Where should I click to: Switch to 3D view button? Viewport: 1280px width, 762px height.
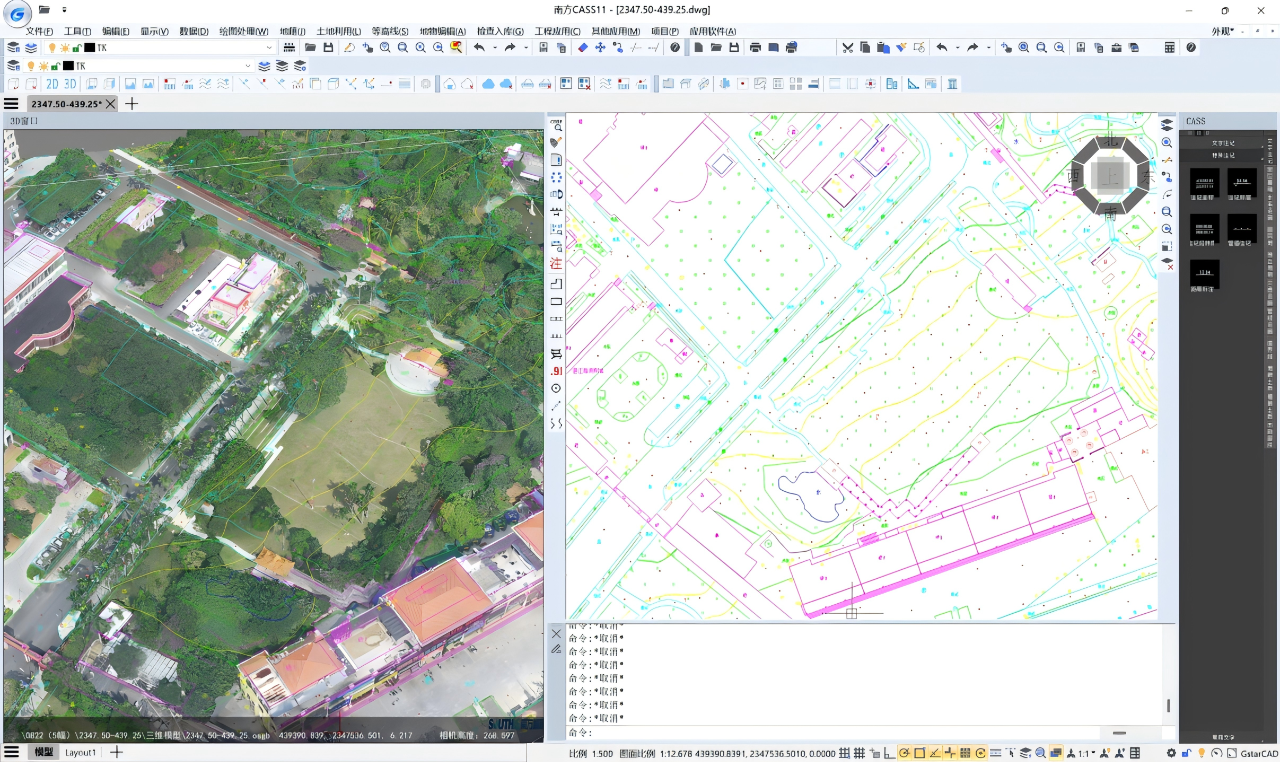(70, 84)
